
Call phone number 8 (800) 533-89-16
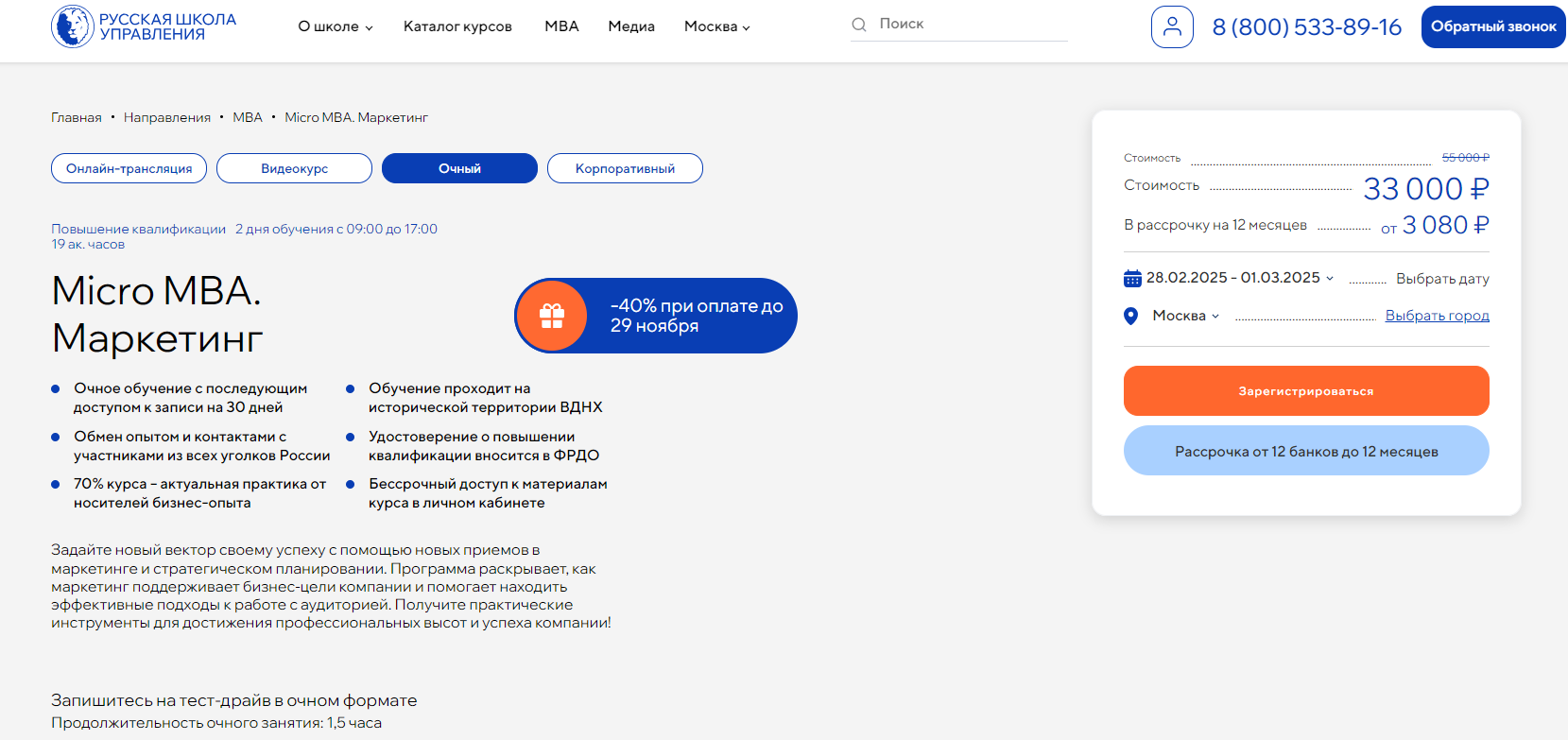[1306, 27]
